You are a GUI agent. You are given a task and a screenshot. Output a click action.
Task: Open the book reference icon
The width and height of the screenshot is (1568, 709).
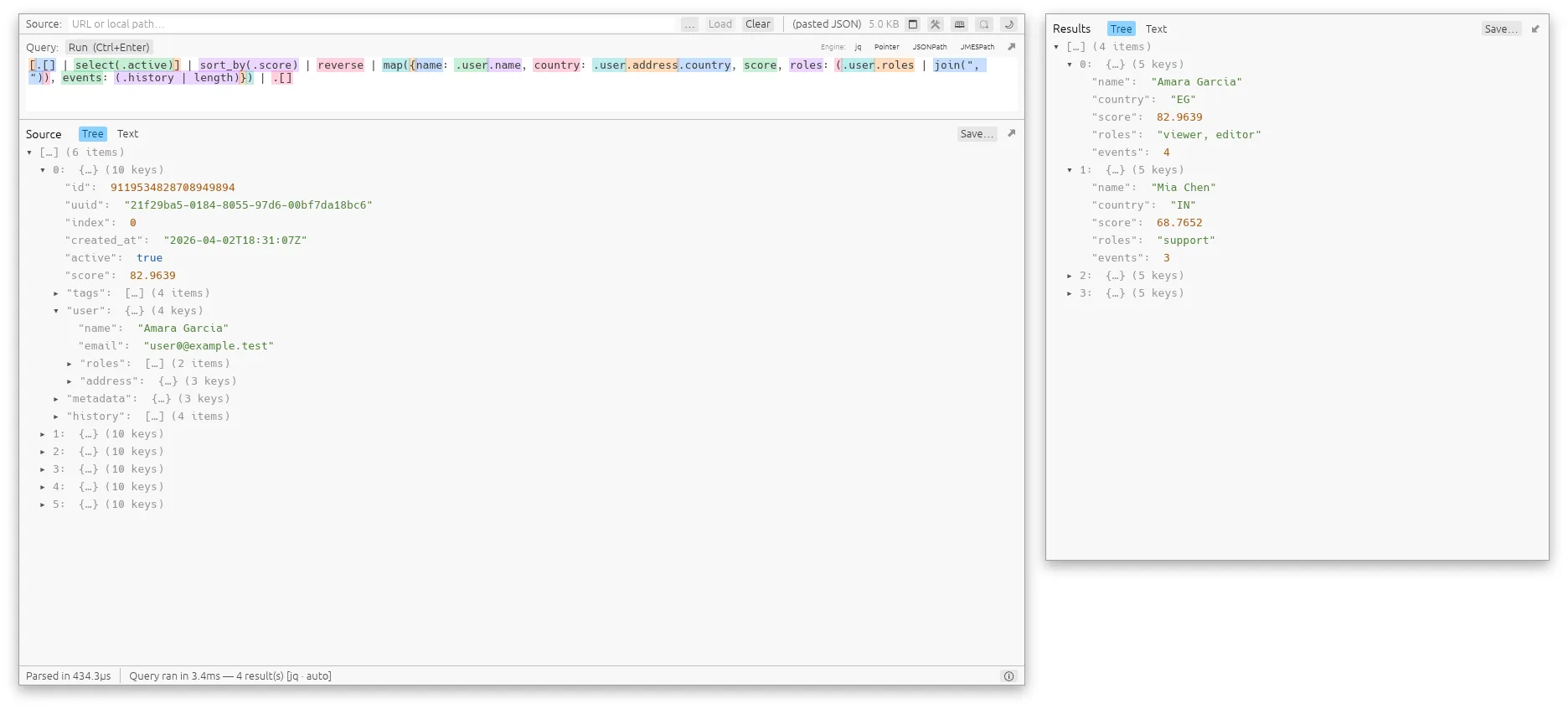(x=960, y=24)
